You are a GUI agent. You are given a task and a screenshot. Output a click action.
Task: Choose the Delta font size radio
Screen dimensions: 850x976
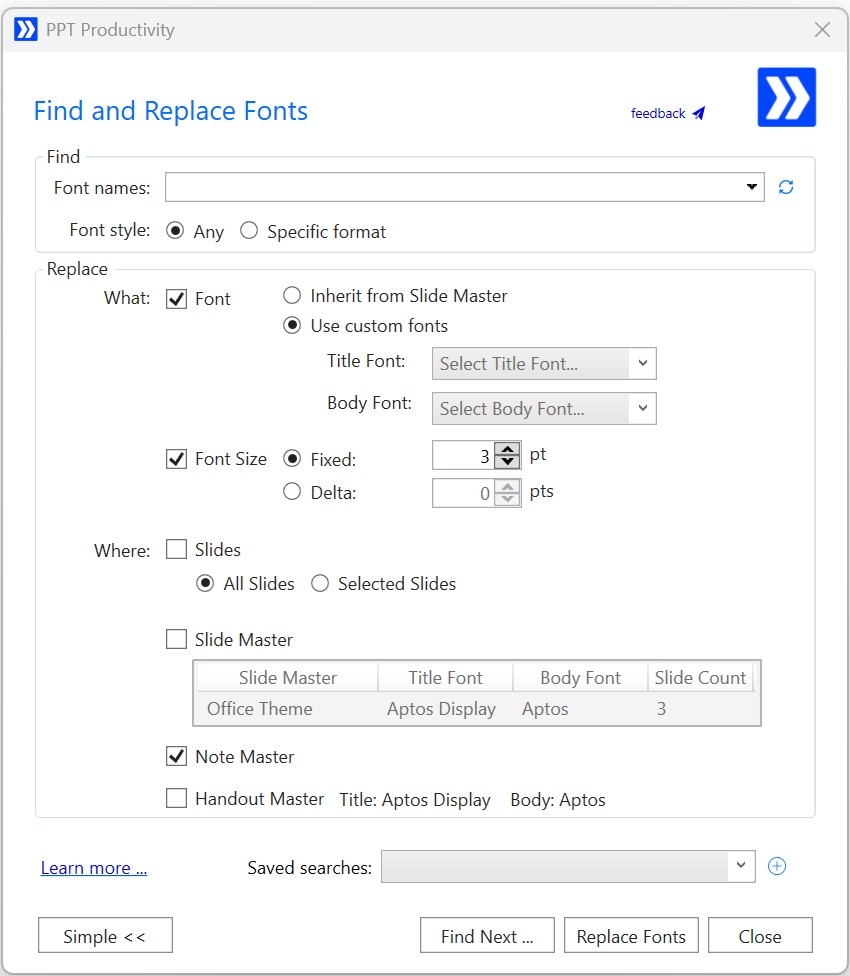coord(292,492)
